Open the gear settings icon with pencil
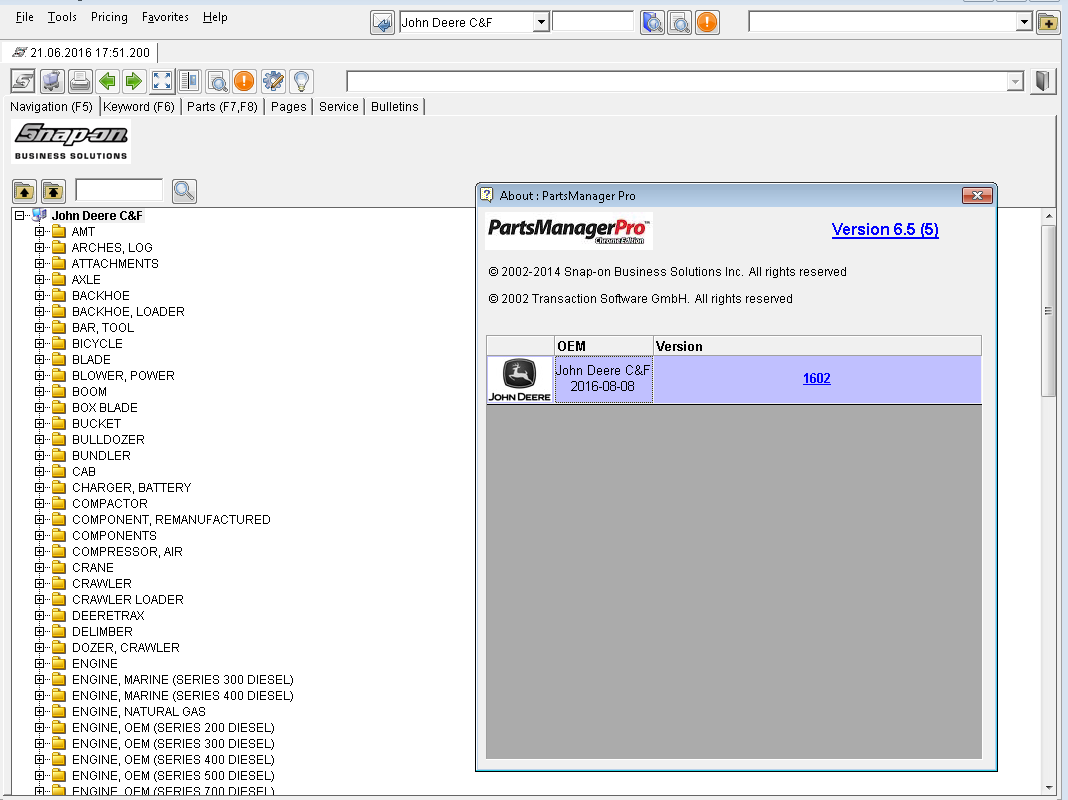This screenshot has width=1068, height=800. click(273, 81)
